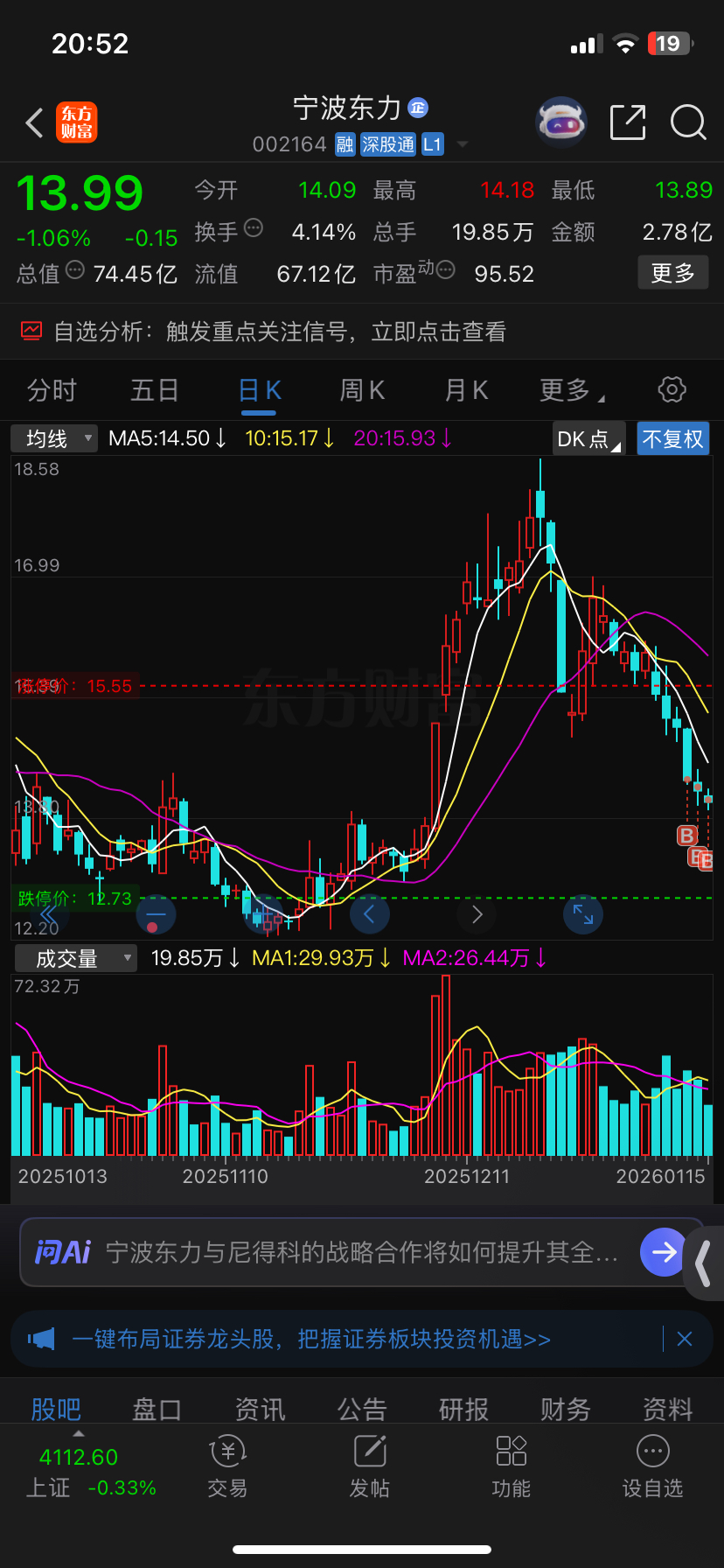
Task: Tap the 涨停价 15.55 line label
Action: pyautogui.click(x=73, y=686)
